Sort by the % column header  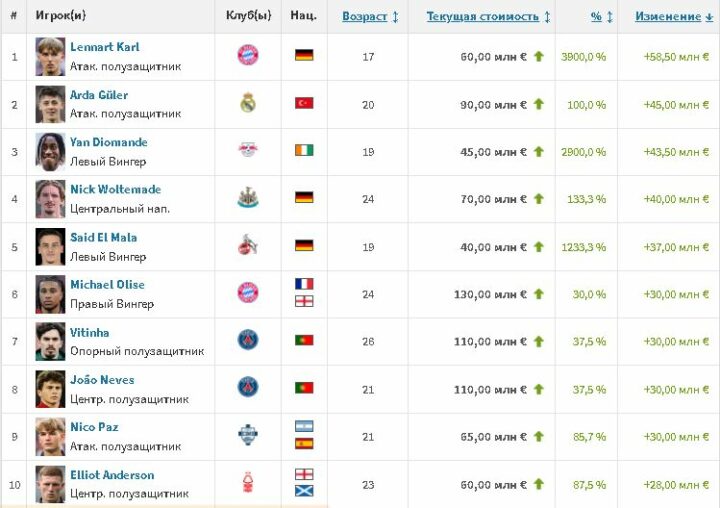tap(596, 16)
